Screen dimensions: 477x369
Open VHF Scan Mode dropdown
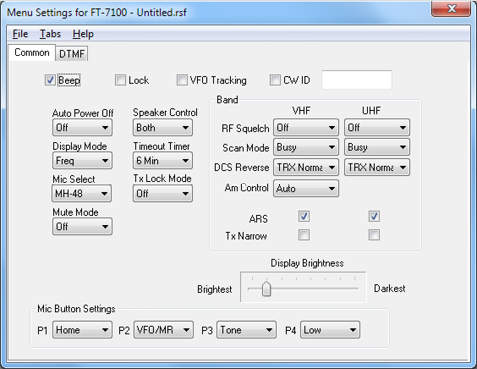[306, 147]
